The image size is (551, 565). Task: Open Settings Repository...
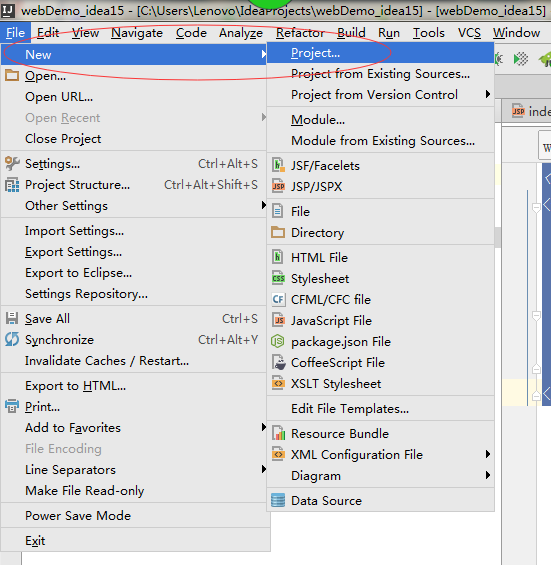pyautogui.click(x=133, y=294)
